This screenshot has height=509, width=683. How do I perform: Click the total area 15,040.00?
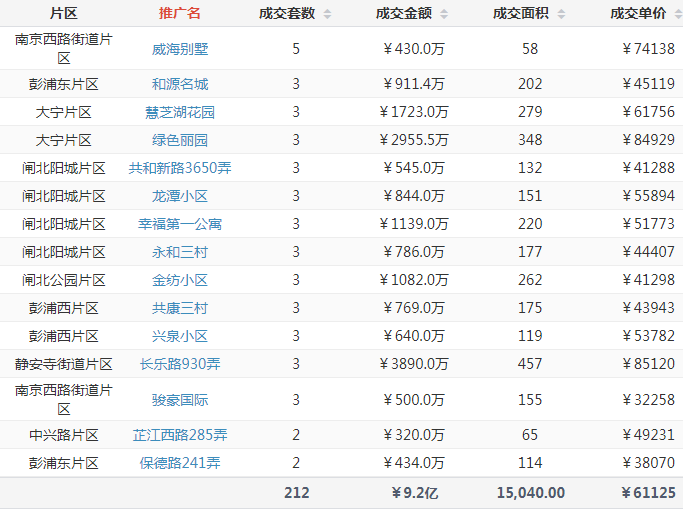click(x=531, y=492)
